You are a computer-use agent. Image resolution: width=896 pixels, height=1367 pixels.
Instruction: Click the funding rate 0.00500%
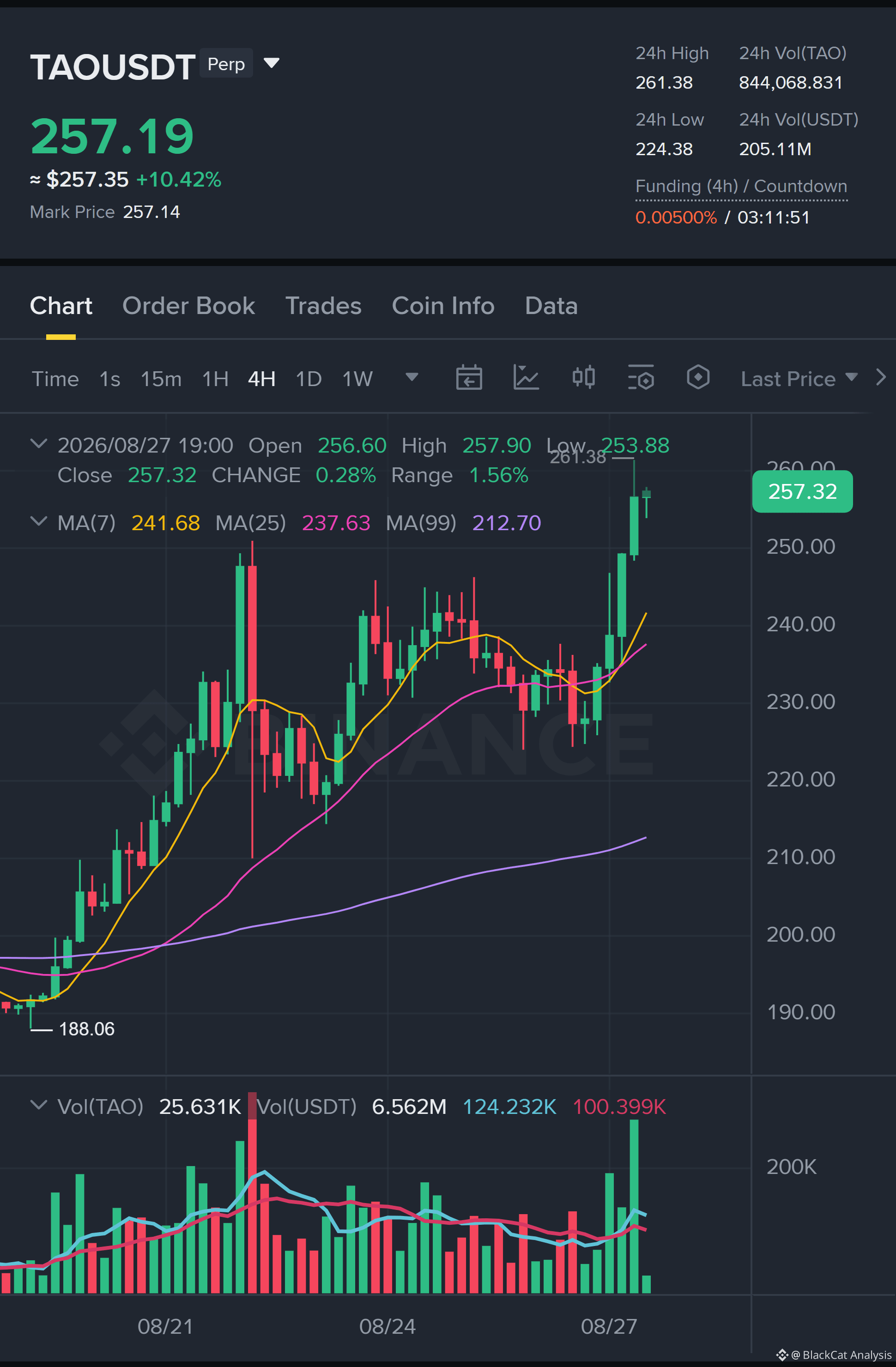(676, 218)
